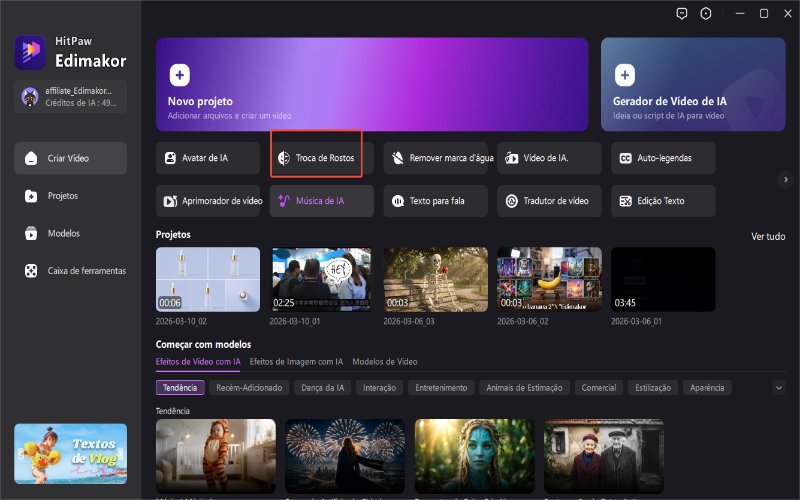
Task: Click the Remover marca d'água eraser icon
Action: coord(397,158)
